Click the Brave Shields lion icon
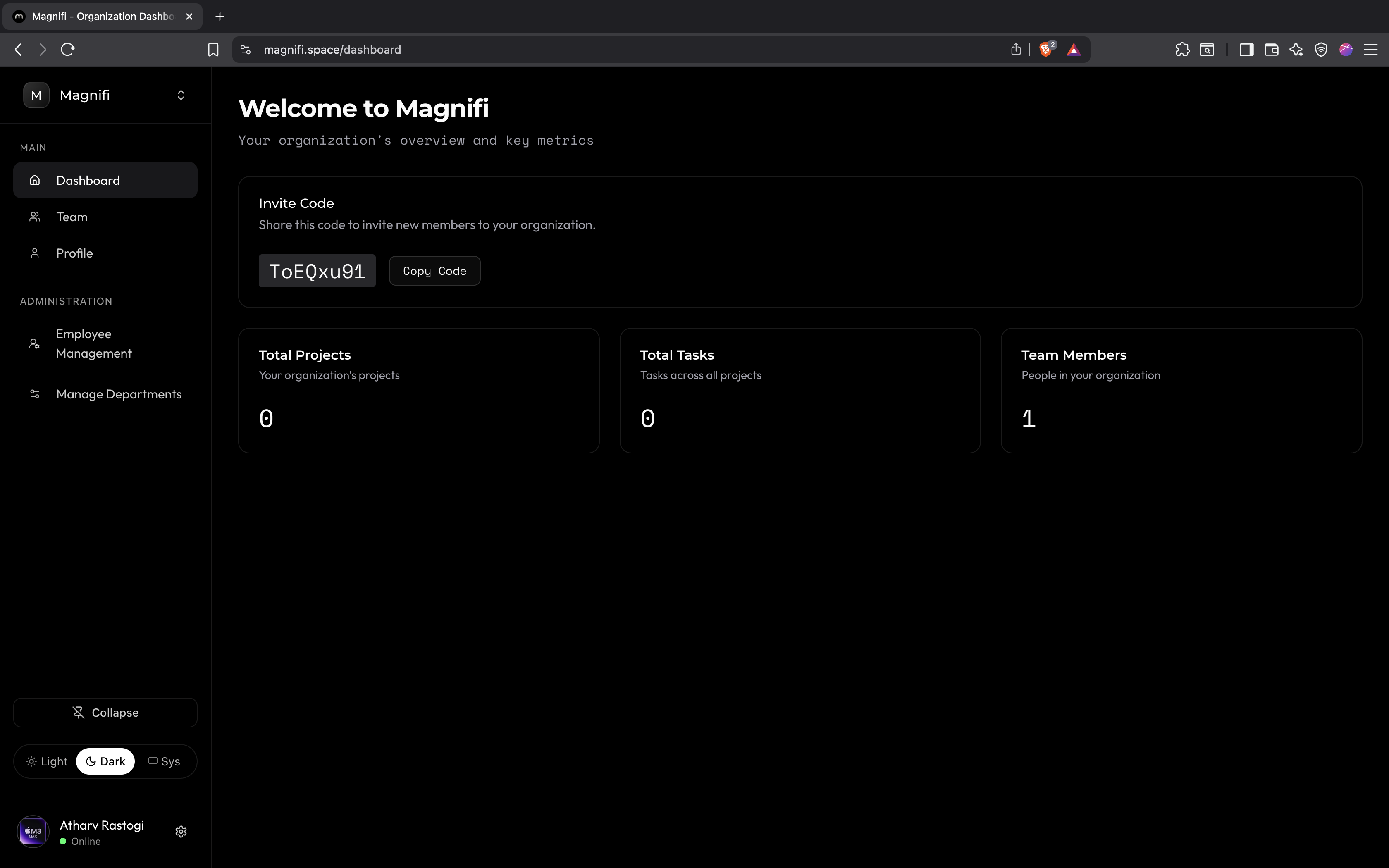 pos(1045,50)
